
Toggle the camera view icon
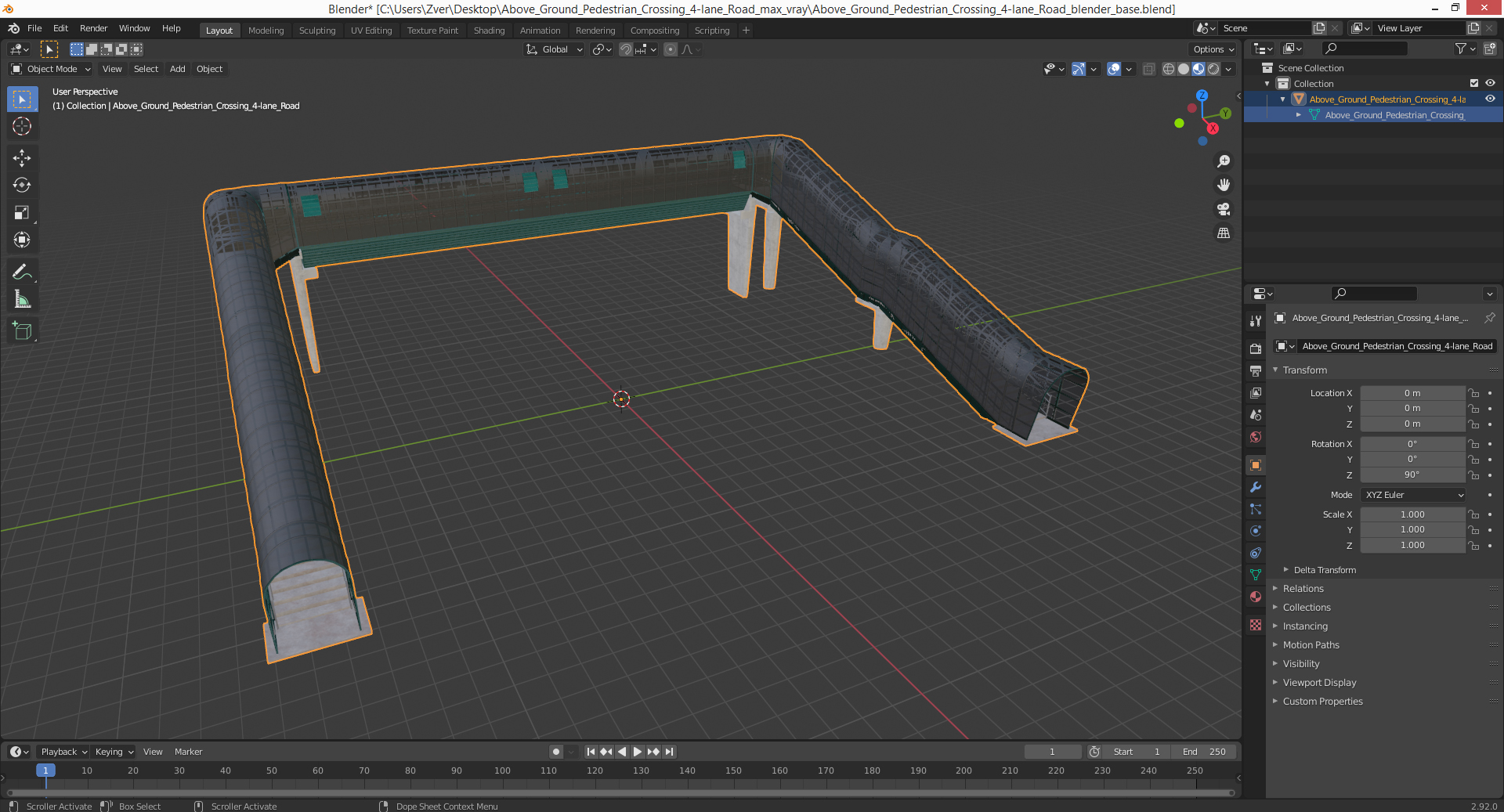tap(1224, 209)
